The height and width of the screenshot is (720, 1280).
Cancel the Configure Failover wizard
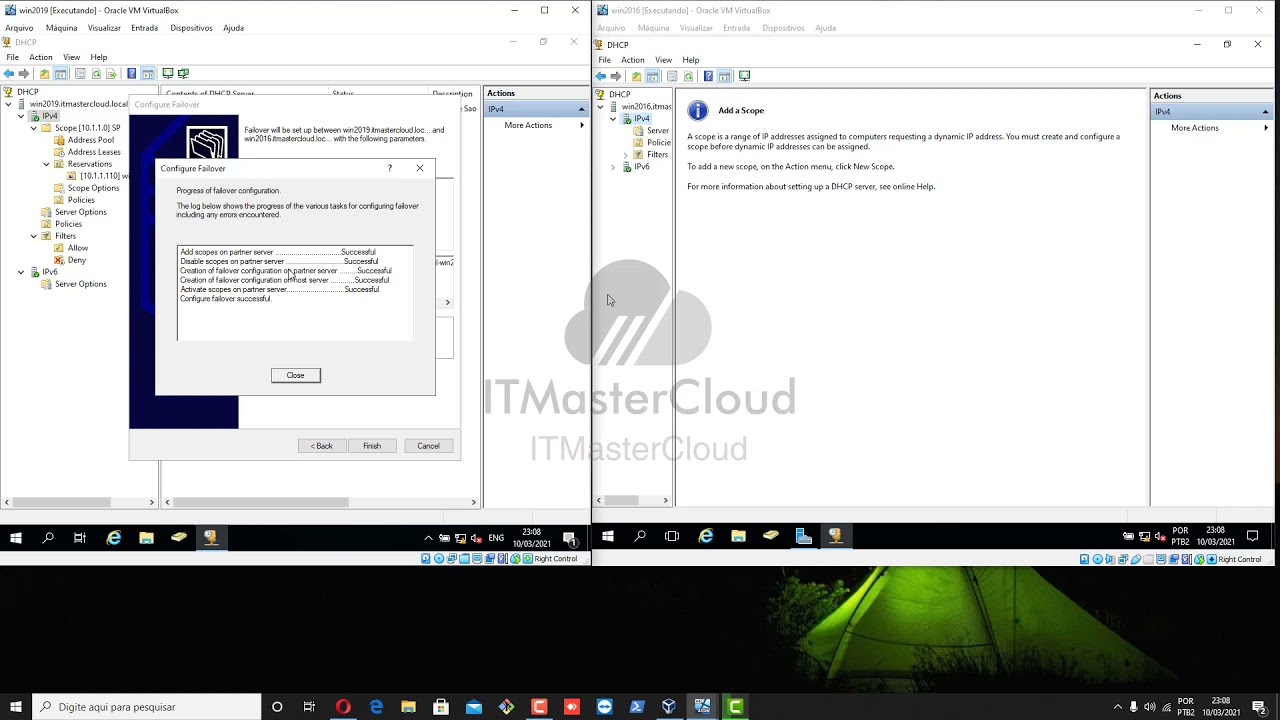(x=428, y=446)
